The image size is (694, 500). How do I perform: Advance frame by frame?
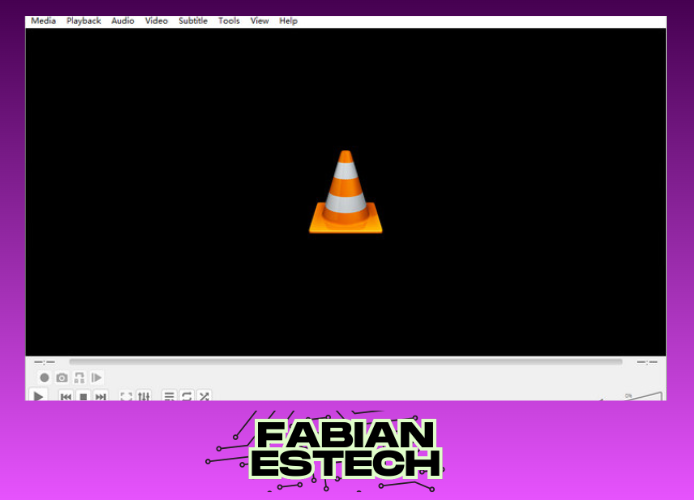[x=96, y=377]
